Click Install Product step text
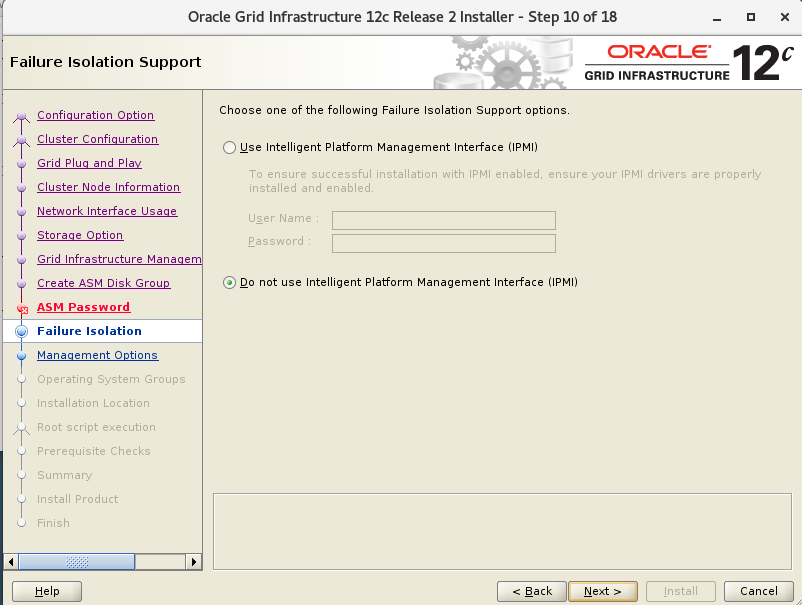Image resolution: width=802 pixels, height=605 pixels. pos(77,500)
